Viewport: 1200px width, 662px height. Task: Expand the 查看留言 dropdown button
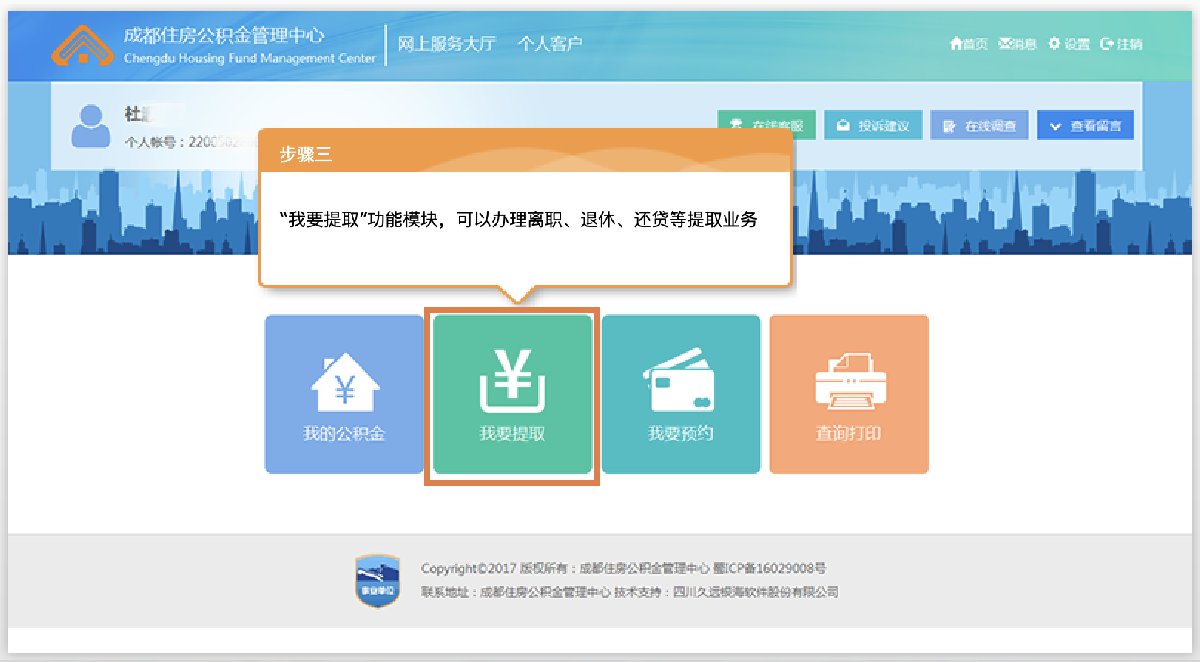pyautogui.click(x=1085, y=126)
